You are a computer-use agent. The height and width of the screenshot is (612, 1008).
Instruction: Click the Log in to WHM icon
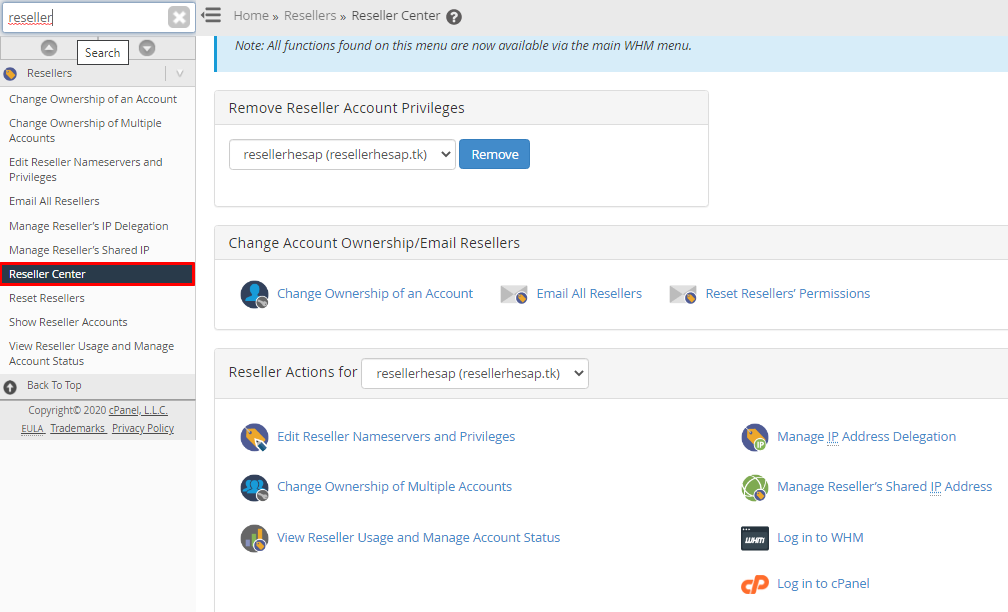[x=755, y=538]
